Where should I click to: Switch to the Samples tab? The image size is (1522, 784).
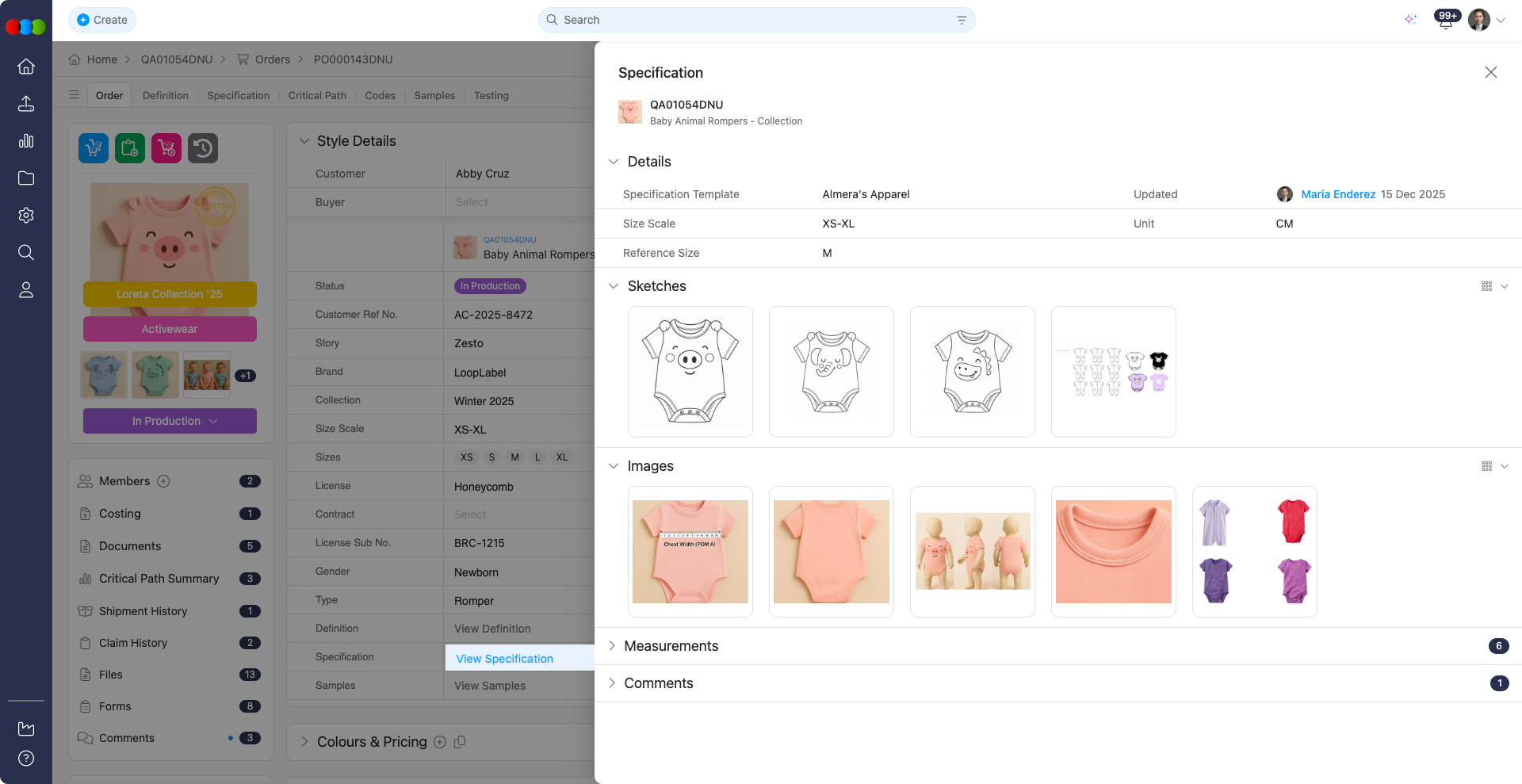[434, 95]
